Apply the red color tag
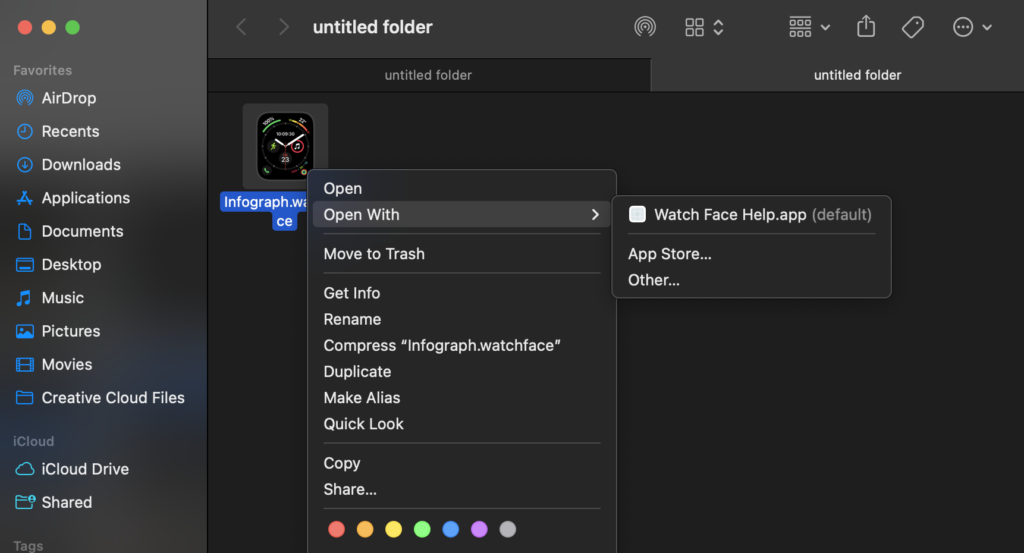The width and height of the screenshot is (1024, 553). [x=337, y=529]
